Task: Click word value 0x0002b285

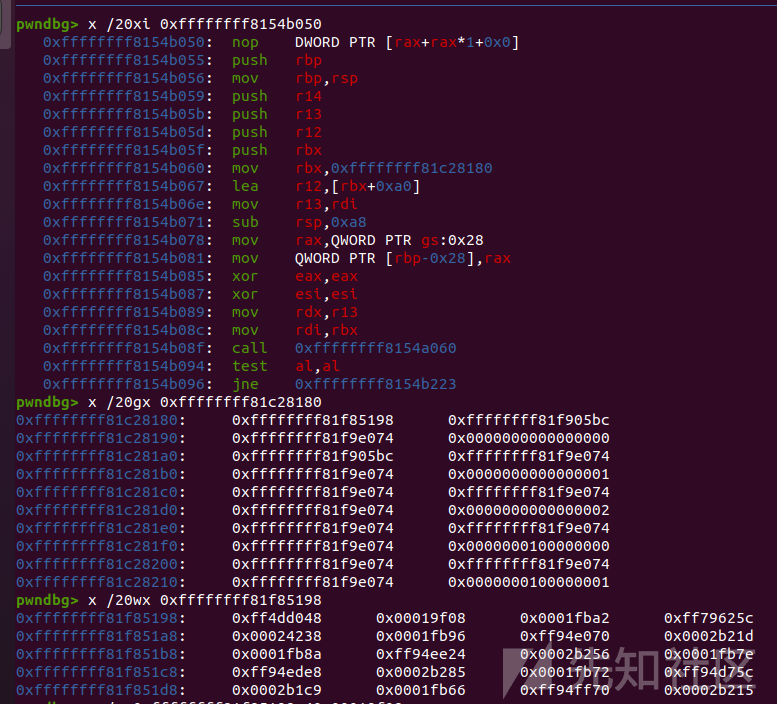Action: [x=421, y=672]
